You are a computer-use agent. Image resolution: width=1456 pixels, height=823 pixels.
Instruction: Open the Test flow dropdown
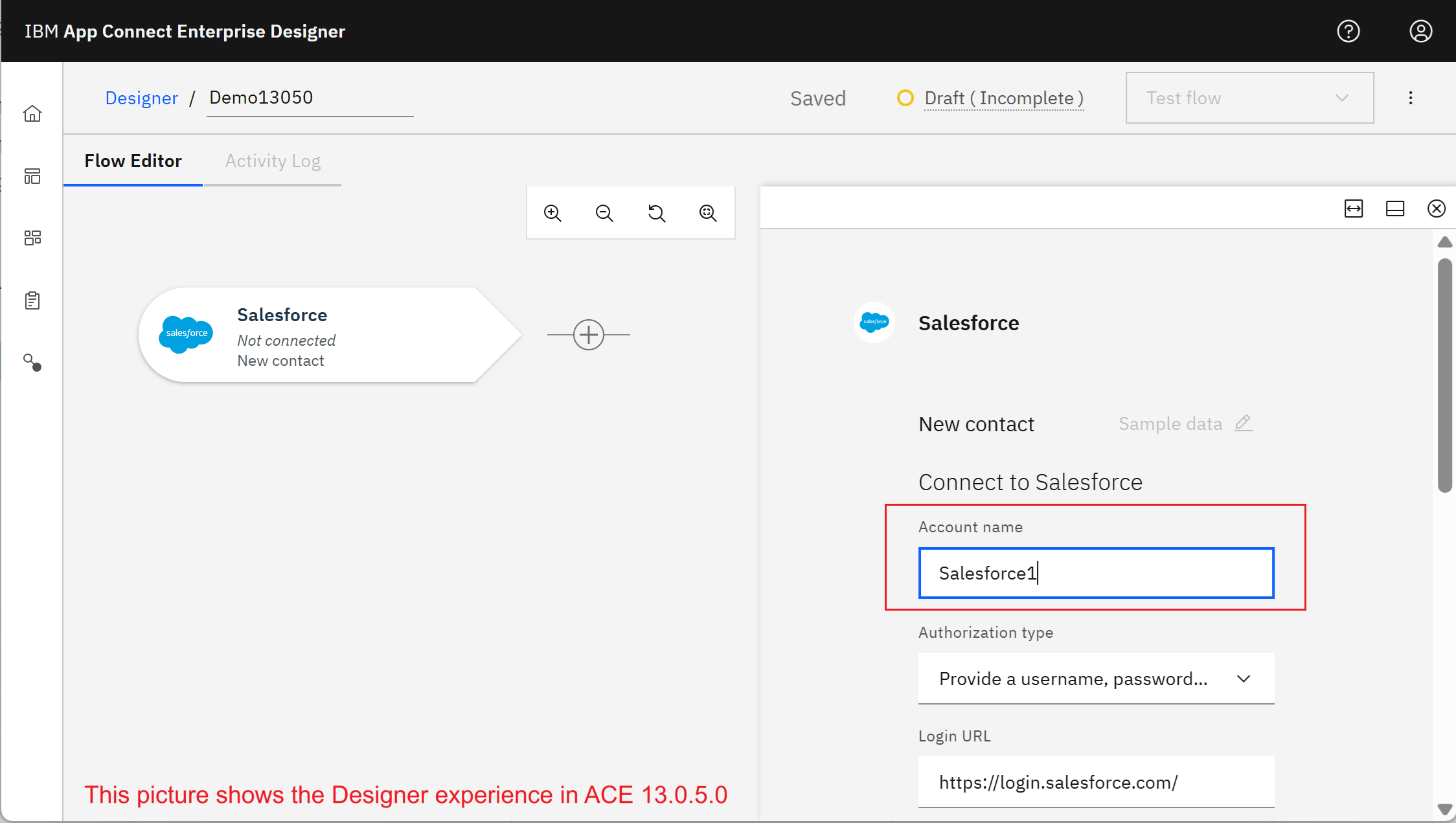tap(1249, 98)
